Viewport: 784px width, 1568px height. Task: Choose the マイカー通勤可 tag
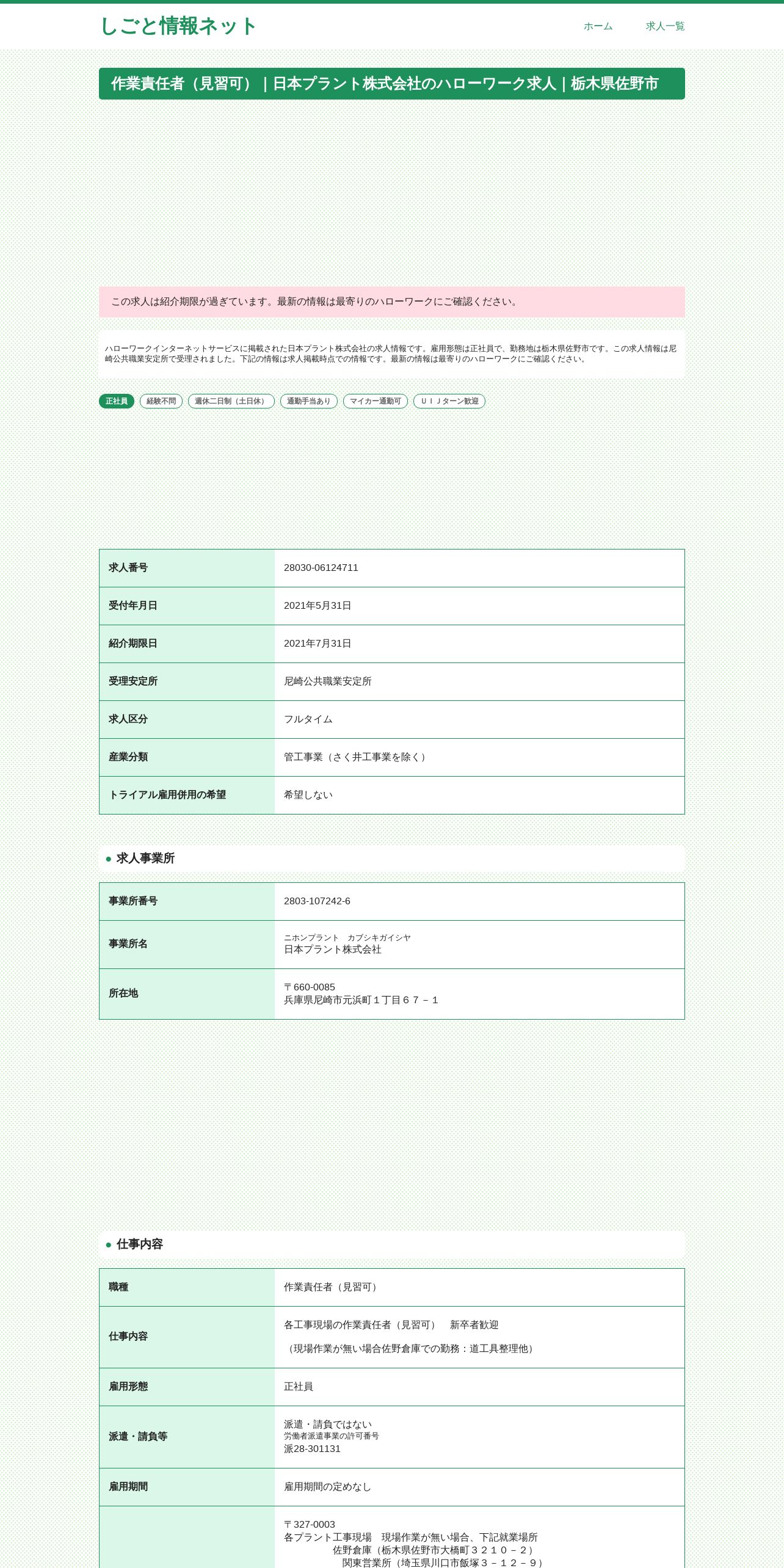(x=376, y=401)
